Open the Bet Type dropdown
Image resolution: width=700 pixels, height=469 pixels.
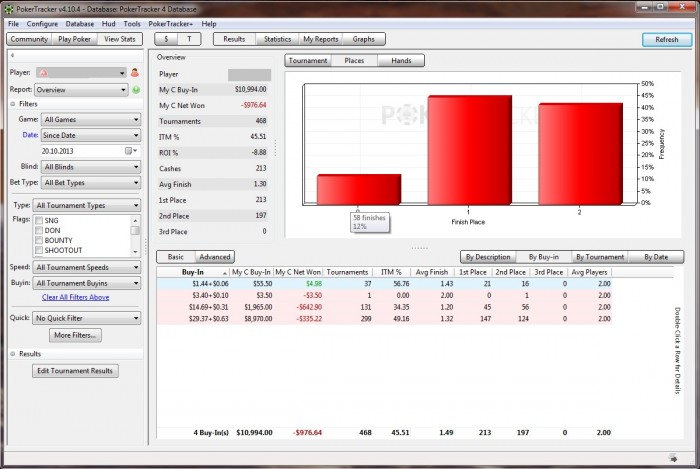pos(91,183)
